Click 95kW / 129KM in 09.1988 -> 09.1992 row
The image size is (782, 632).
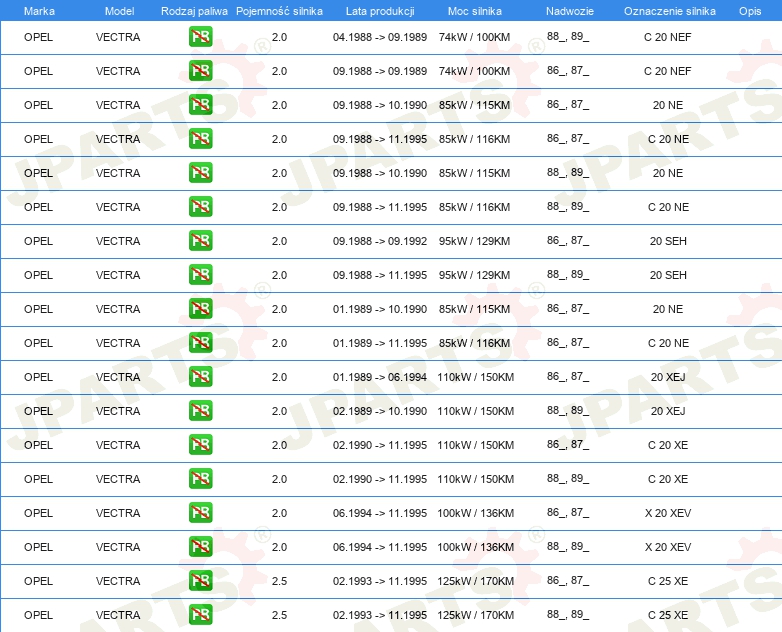tap(474, 241)
